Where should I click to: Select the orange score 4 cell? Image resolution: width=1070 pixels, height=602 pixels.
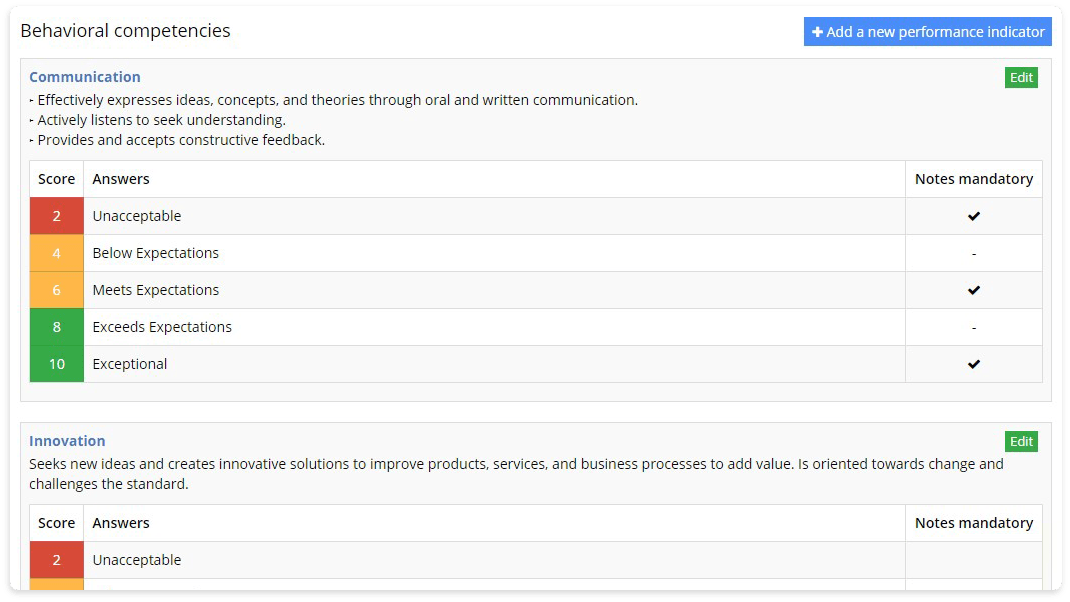coord(56,253)
